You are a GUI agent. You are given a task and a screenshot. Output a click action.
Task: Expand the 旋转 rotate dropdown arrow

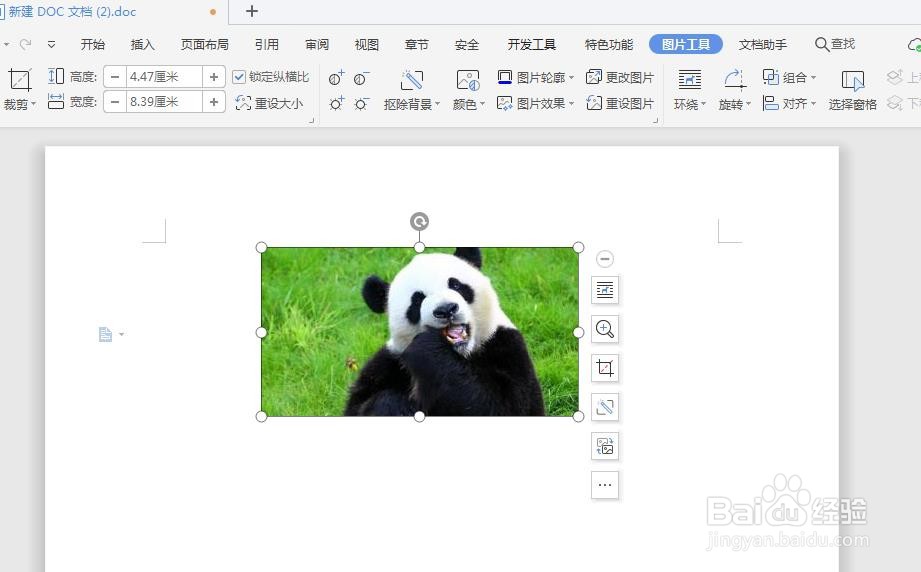(748, 104)
